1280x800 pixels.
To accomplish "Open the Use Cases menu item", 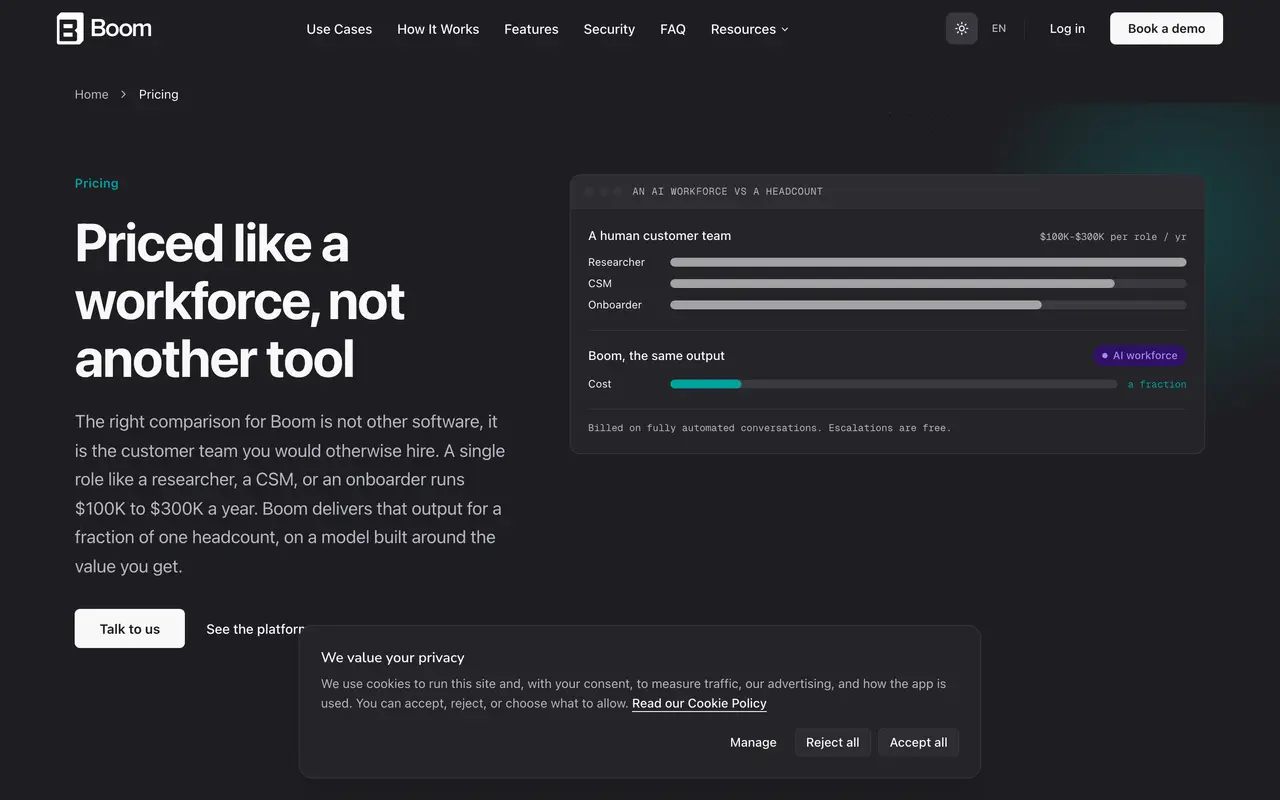I will (x=339, y=29).
